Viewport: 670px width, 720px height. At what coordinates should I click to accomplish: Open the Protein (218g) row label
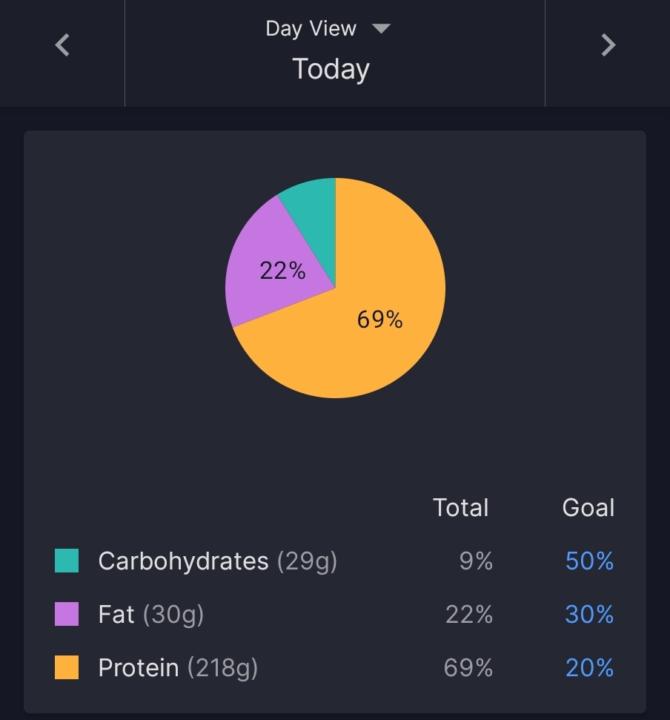pyautogui.click(x=177, y=667)
